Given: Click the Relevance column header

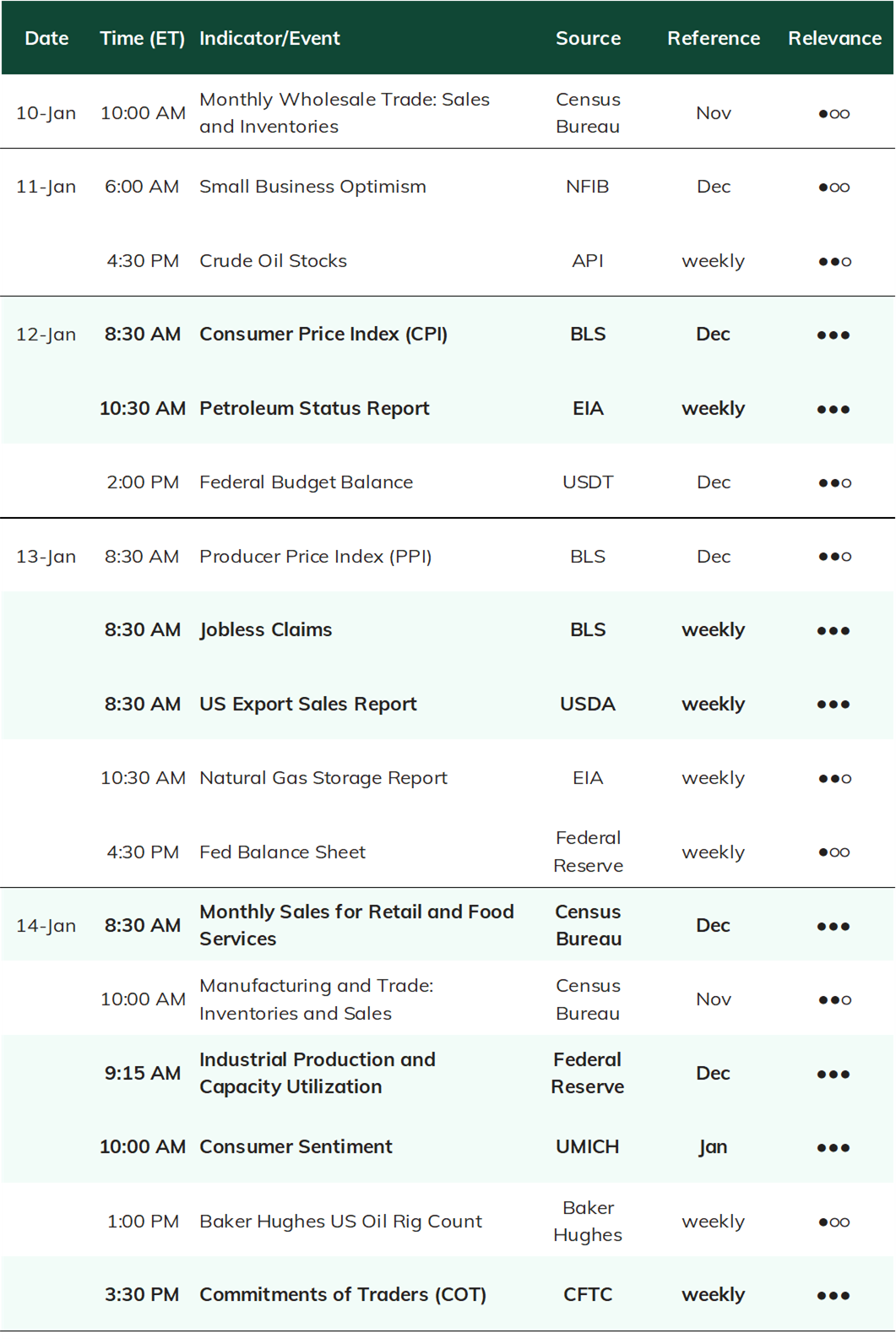Looking at the screenshot, I should point(834,38).
